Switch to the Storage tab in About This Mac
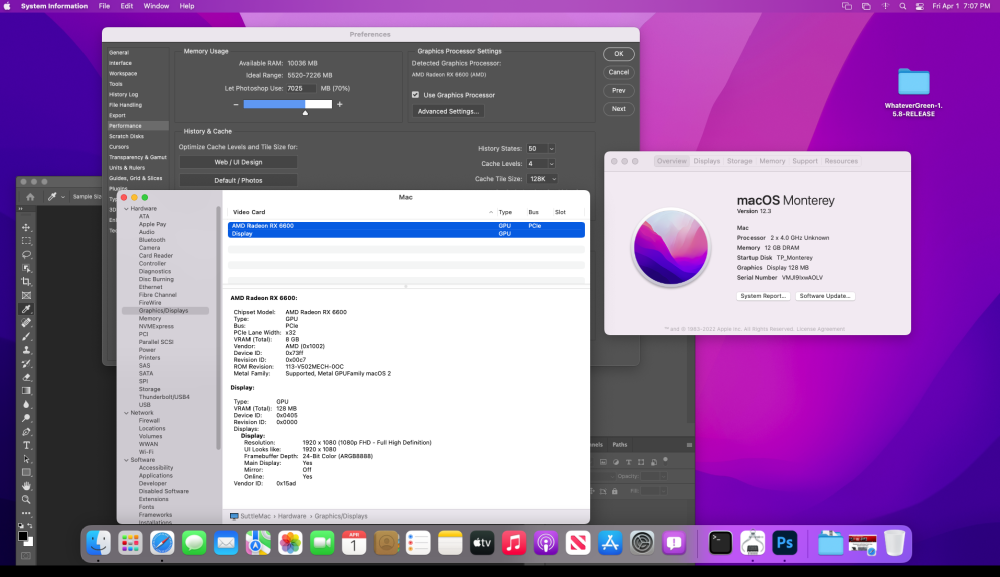Viewport: 1000px width, 577px height. (739, 161)
